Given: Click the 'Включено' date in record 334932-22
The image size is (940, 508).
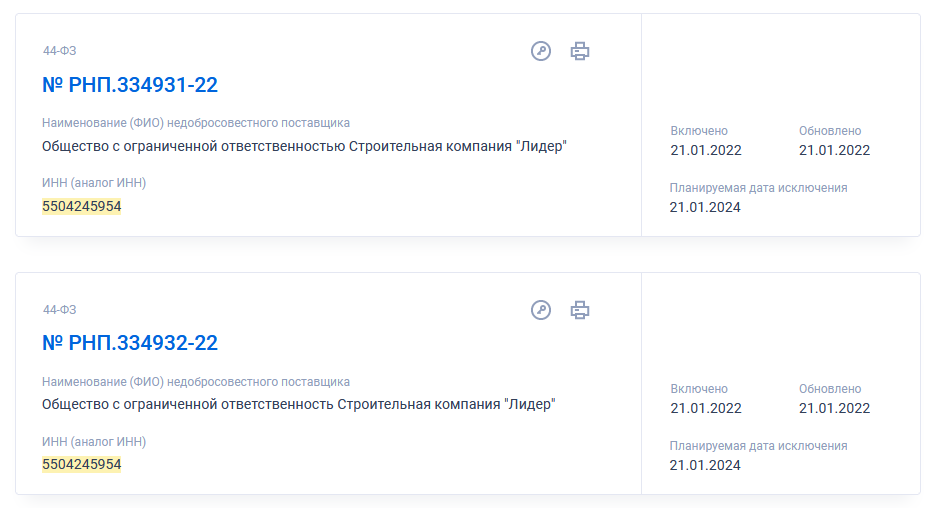Looking at the screenshot, I should (706, 409).
